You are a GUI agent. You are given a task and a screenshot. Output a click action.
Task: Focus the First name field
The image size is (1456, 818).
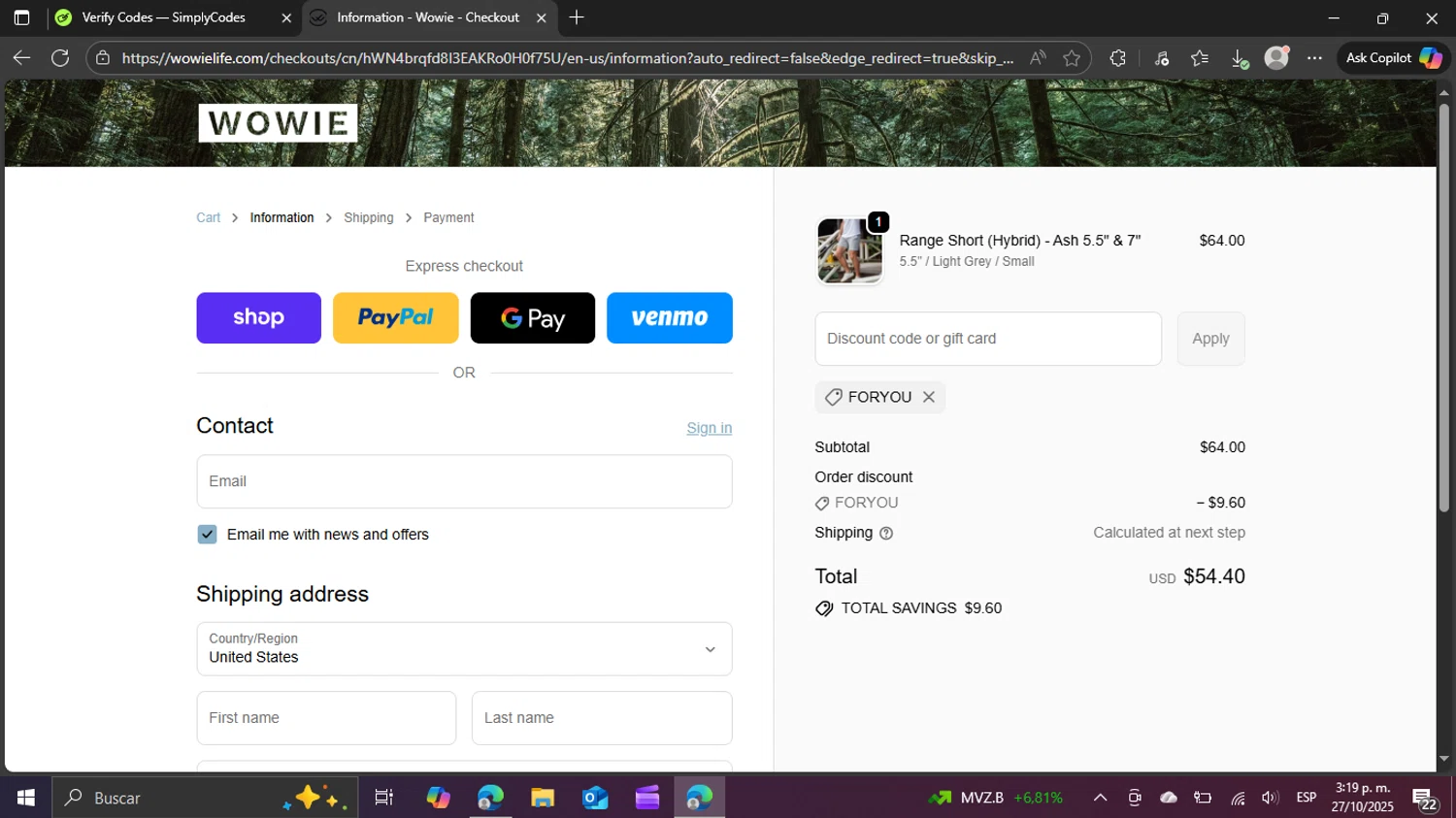[x=326, y=718]
